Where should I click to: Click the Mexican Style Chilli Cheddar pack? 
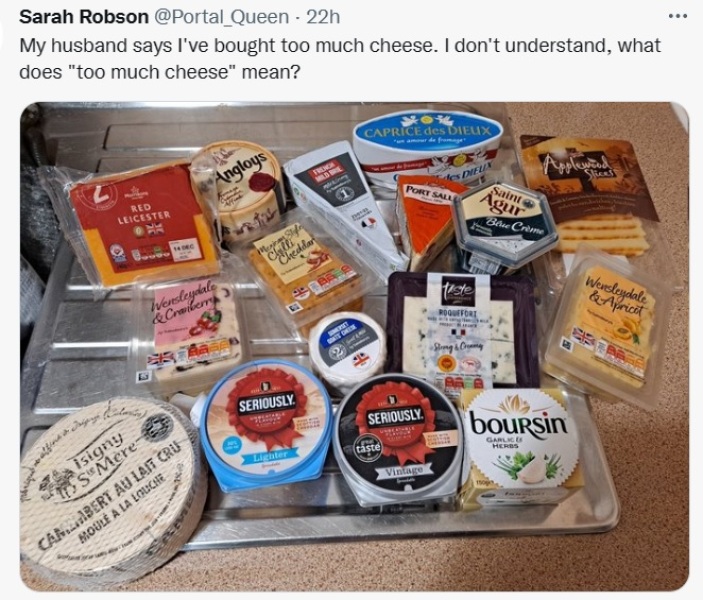305,271
